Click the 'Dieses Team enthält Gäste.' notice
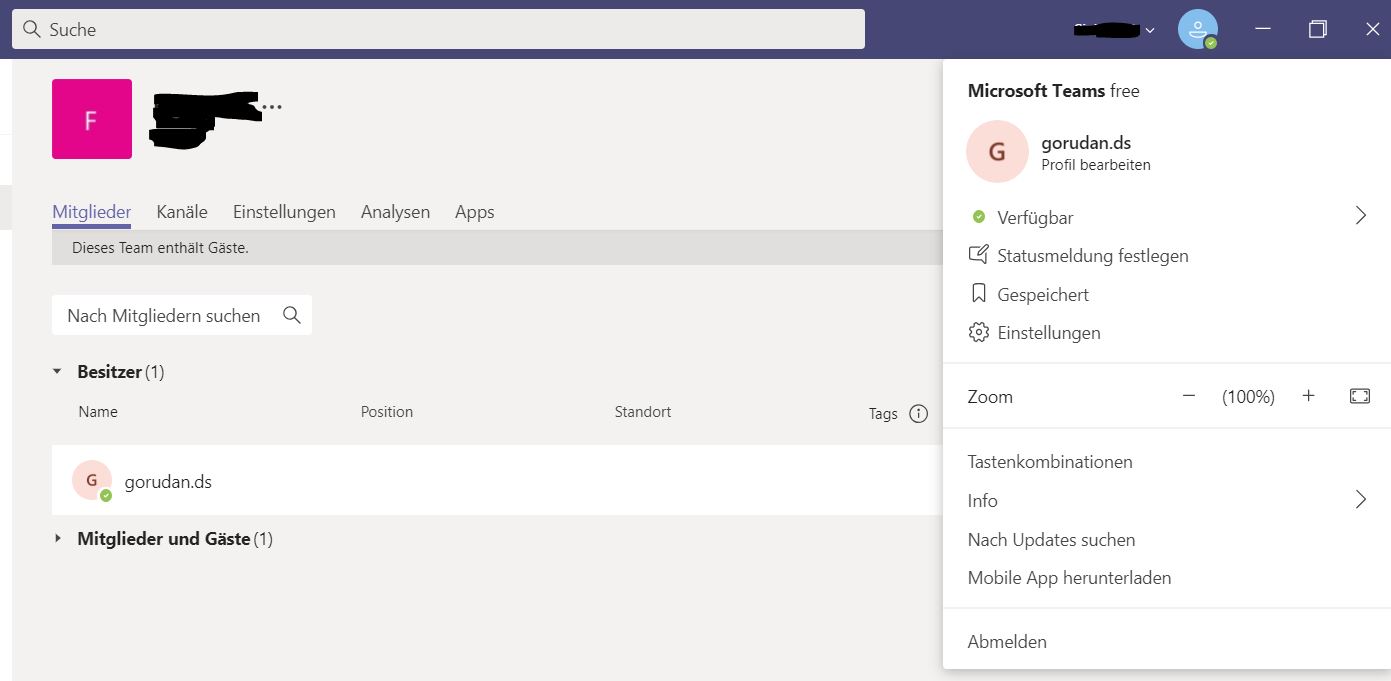The width and height of the screenshot is (1391, 681). (160, 248)
